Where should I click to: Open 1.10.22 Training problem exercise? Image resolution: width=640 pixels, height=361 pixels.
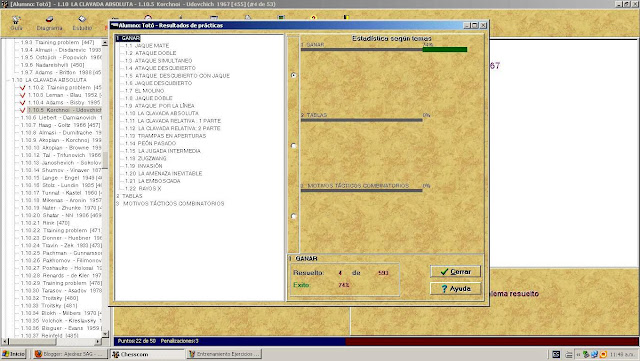(60, 230)
